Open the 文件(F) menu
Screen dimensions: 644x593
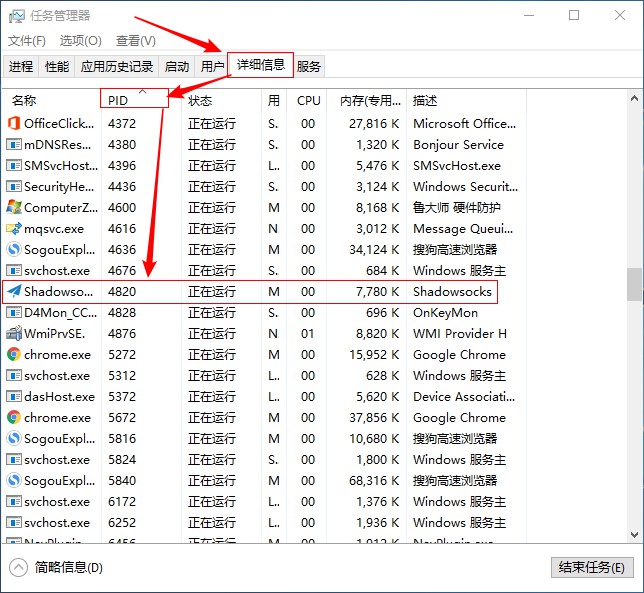coord(27,41)
